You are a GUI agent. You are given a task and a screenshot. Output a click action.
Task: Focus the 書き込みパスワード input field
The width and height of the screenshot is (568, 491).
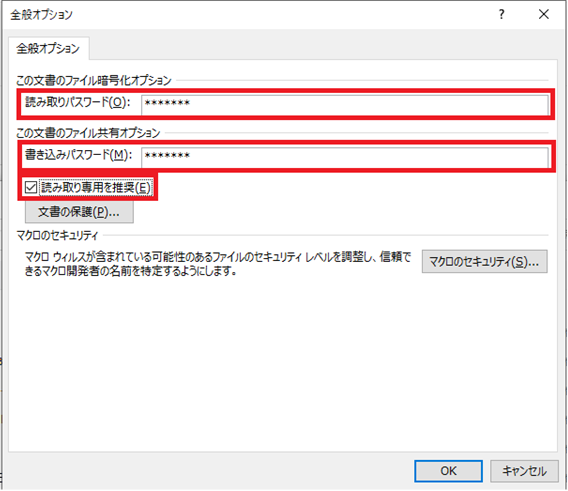coord(345,157)
